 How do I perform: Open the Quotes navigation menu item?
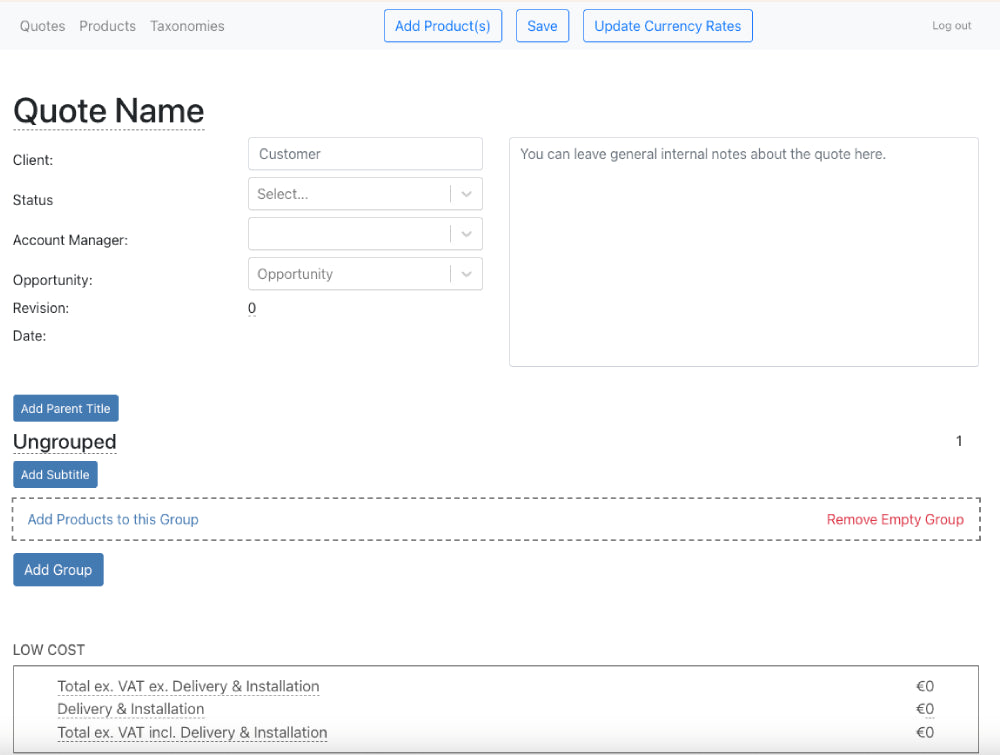point(42,26)
